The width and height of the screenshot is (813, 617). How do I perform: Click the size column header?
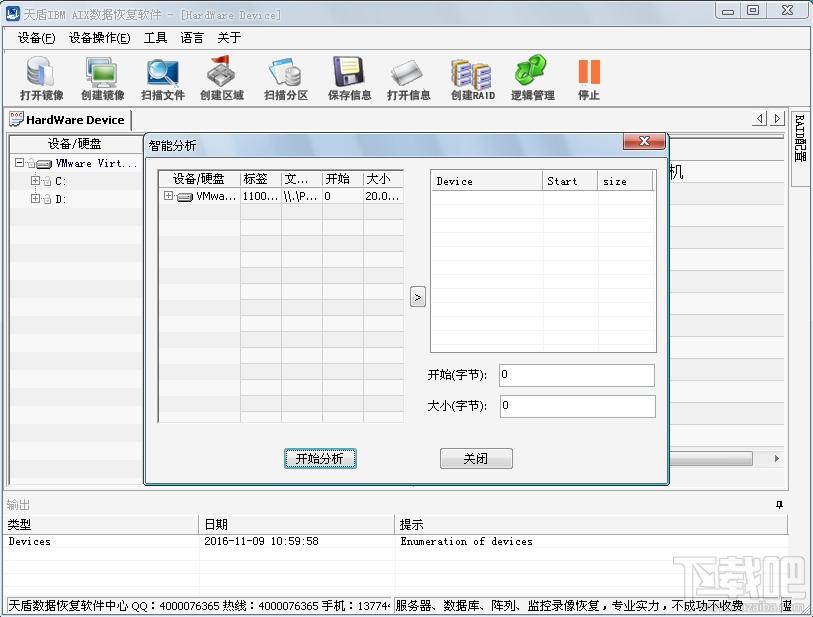(625, 181)
